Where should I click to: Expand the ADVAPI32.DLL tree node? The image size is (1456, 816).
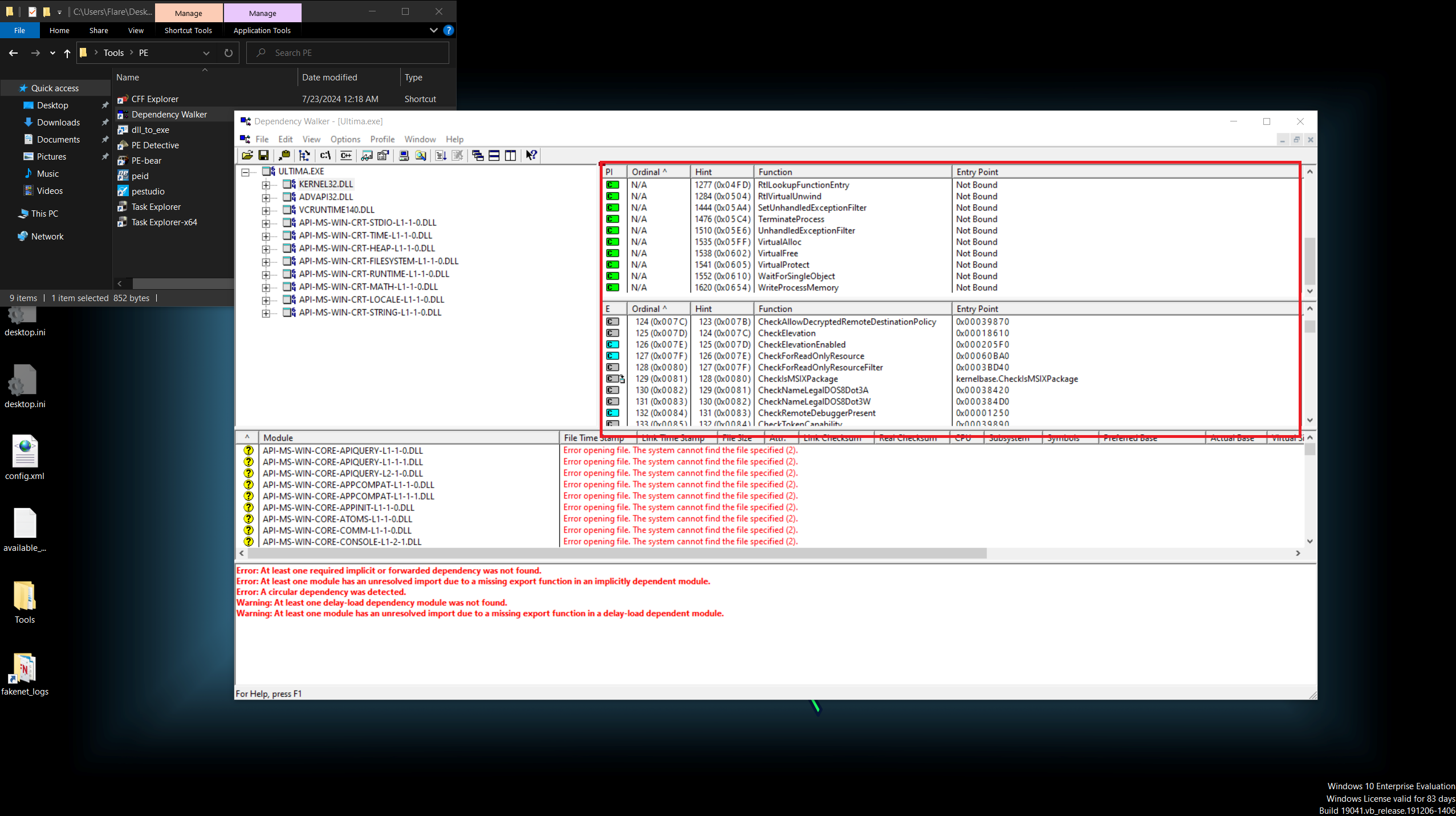[x=266, y=197]
